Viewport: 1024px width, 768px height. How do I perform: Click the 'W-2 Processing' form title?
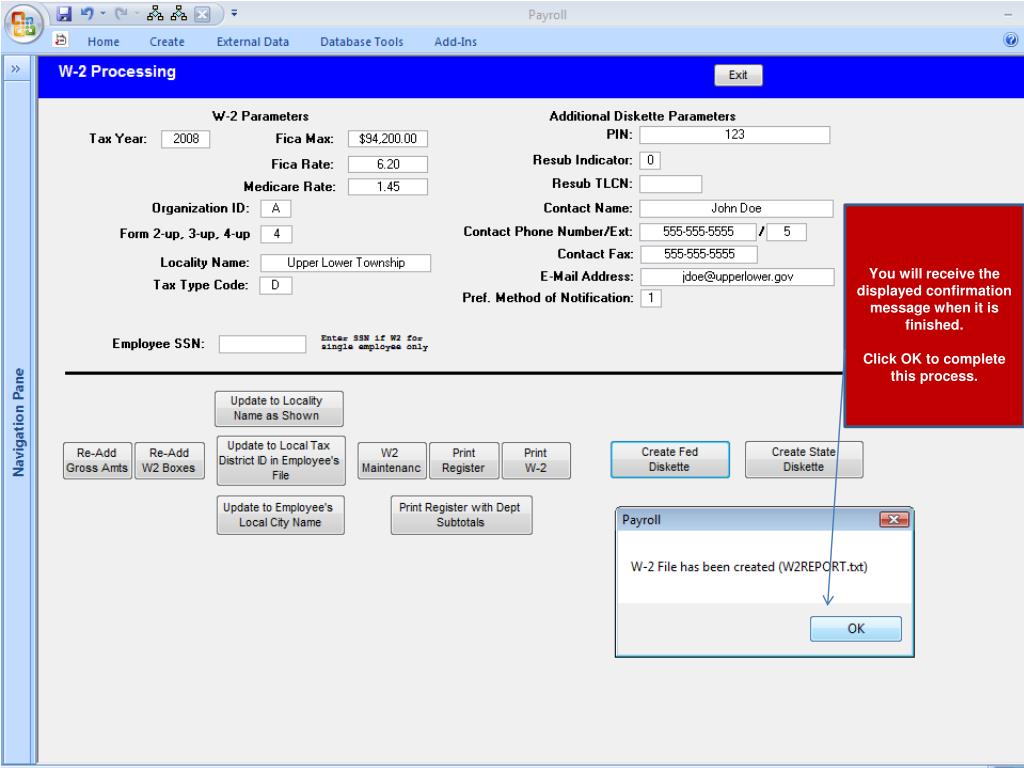pos(117,72)
